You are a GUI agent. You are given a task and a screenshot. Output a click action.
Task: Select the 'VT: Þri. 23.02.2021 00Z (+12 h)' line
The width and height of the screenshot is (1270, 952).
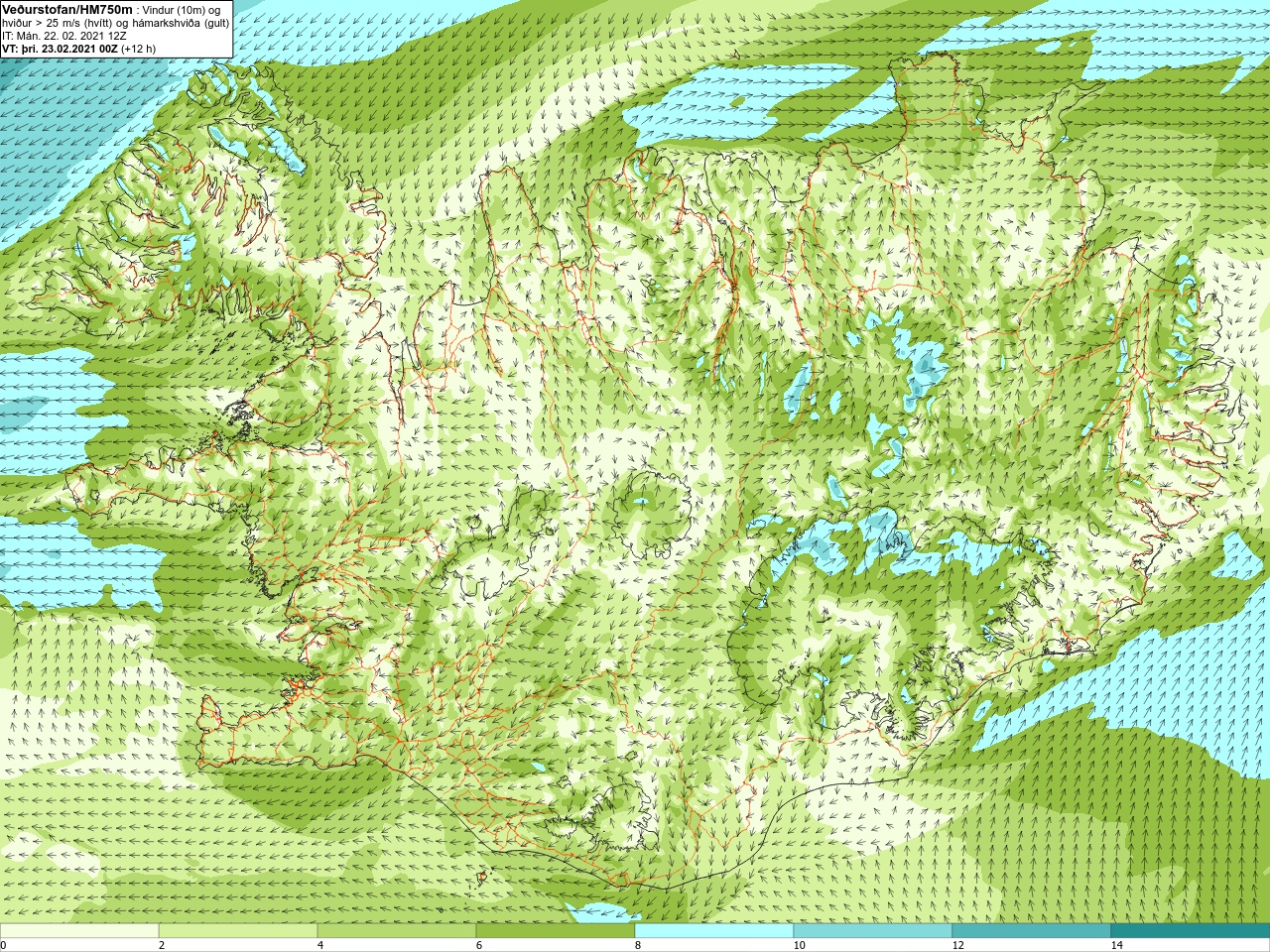[78, 49]
